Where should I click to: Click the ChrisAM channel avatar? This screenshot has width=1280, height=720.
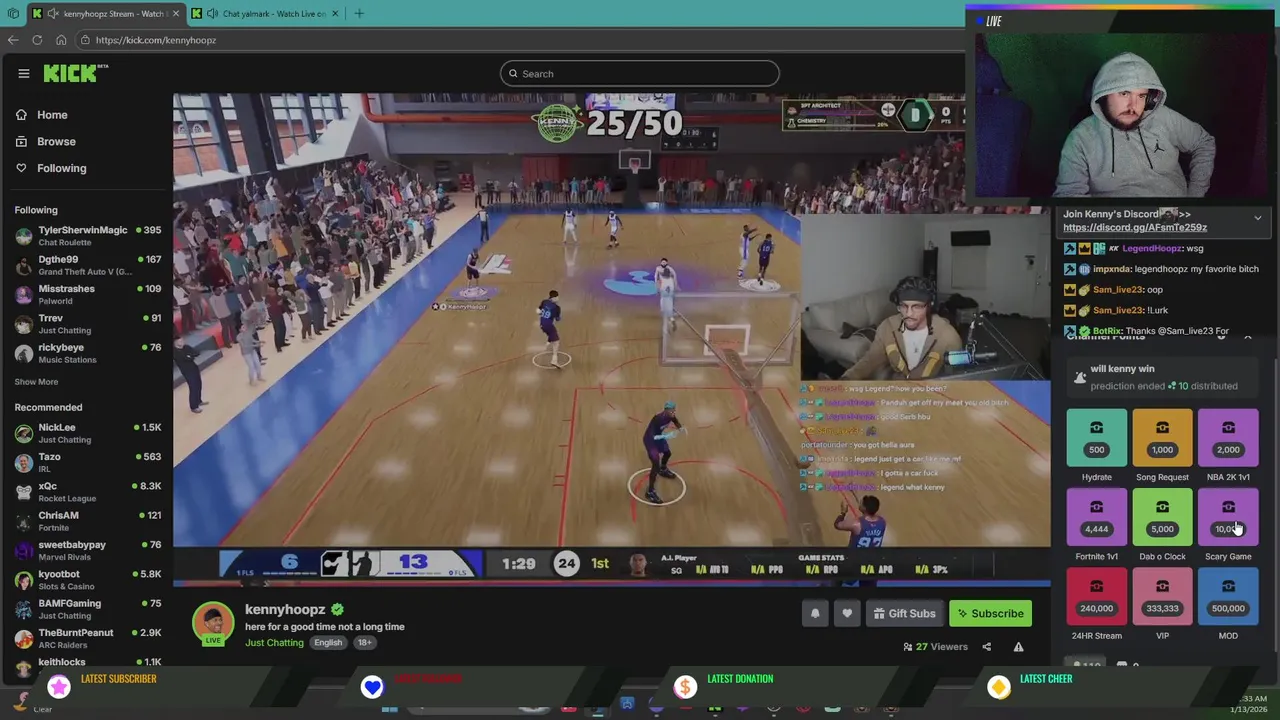tap(24, 521)
